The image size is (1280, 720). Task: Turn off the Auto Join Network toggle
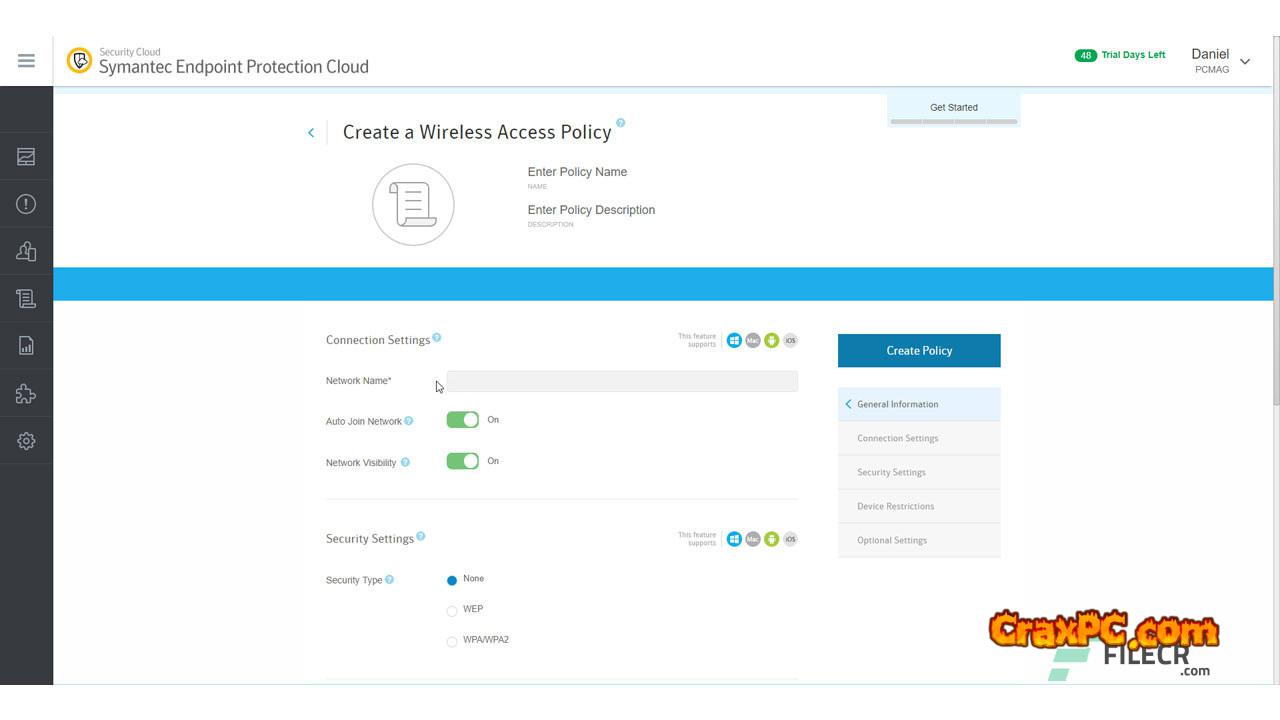pyautogui.click(x=462, y=420)
